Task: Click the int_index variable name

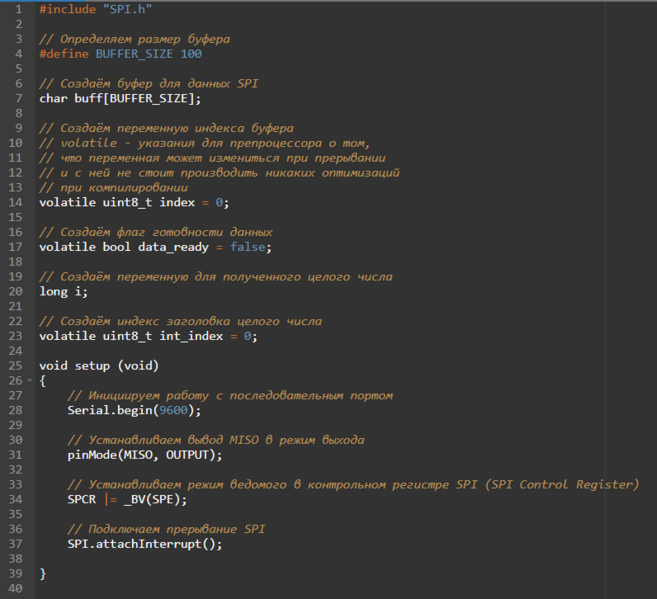Action: (191, 336)
